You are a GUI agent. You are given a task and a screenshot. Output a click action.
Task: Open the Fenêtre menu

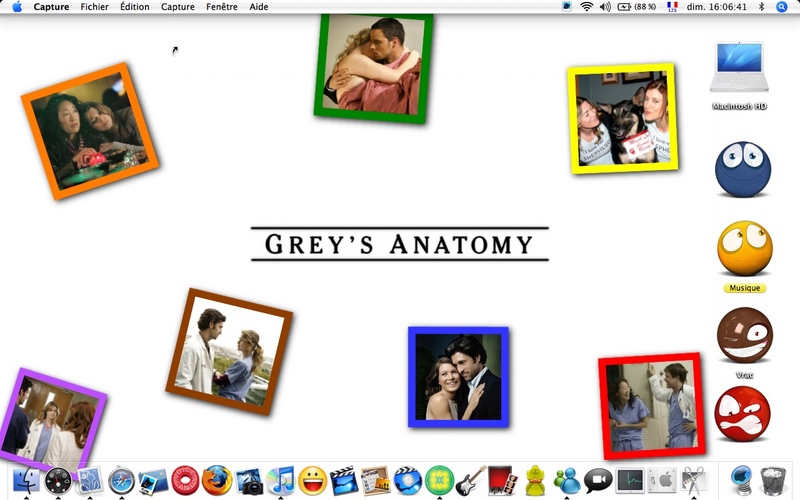click(222, 7)
